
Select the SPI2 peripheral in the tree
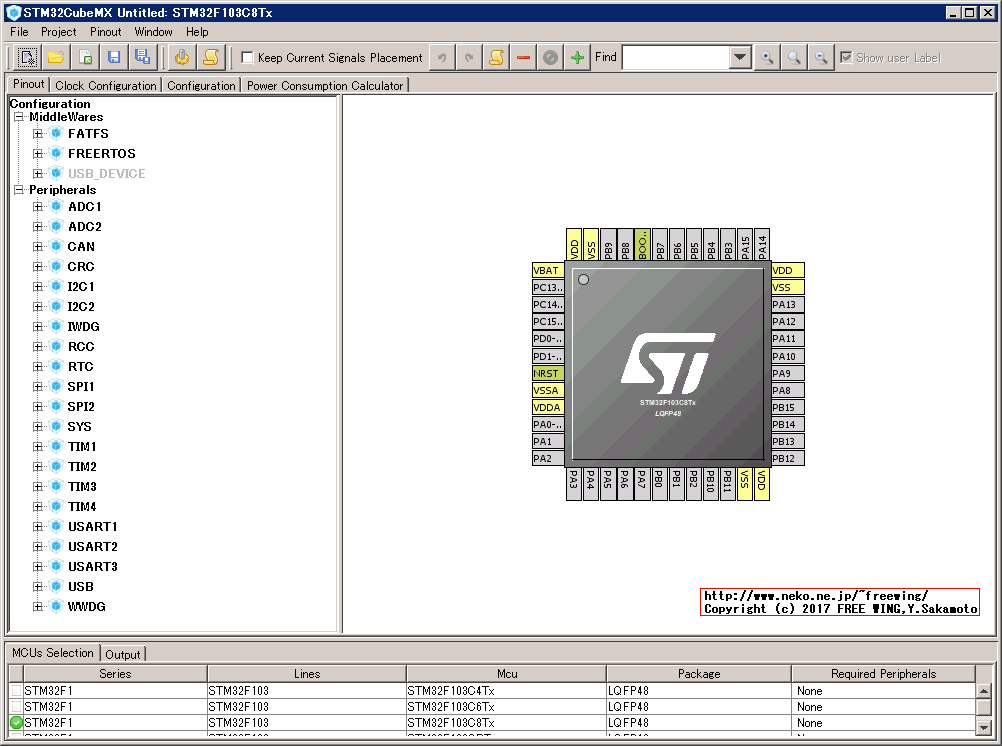[x=81, y=407]
